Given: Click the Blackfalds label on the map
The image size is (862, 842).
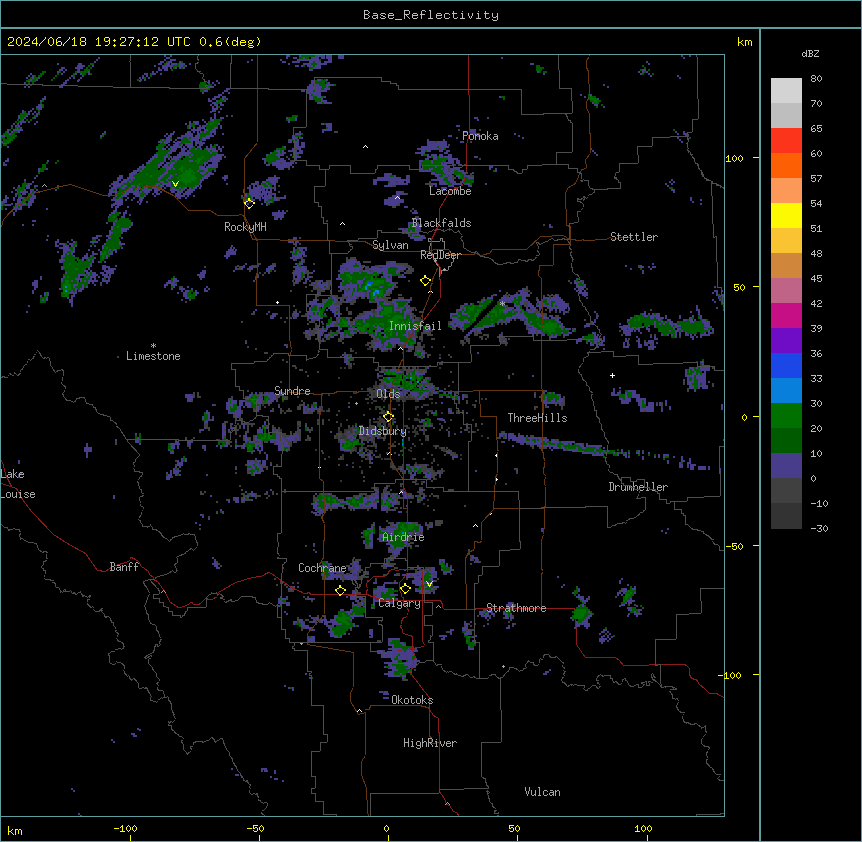Looking at the screenshot, I should [x=441, y=223].
